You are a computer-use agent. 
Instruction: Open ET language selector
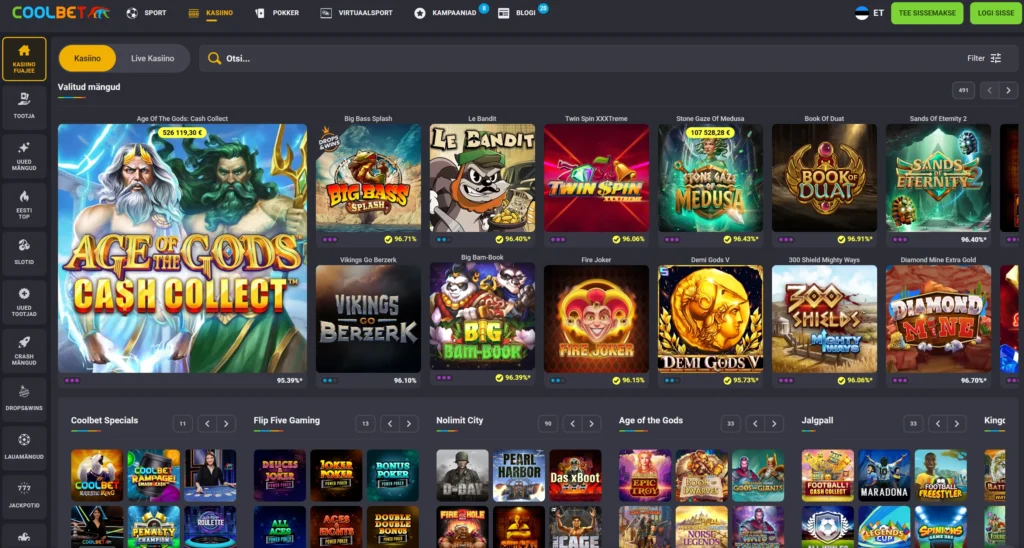[869, 13]
